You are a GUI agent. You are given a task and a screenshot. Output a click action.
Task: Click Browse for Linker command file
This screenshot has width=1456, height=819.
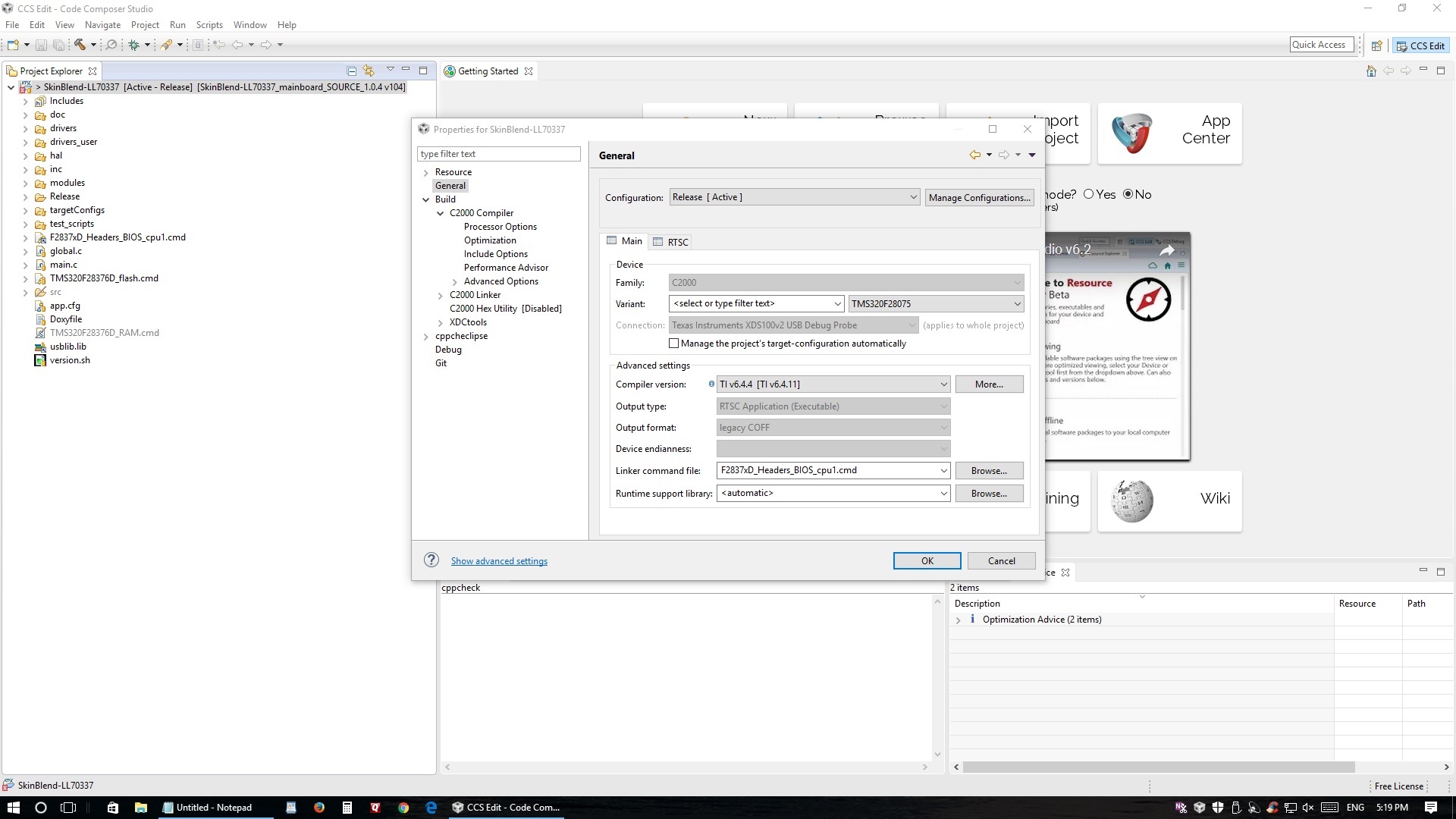coord(989,470)
